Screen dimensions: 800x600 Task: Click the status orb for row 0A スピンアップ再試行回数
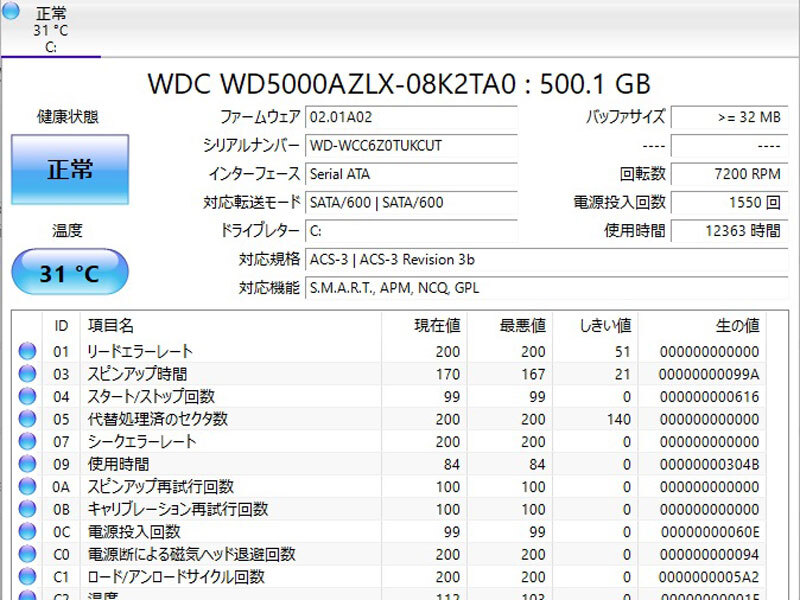(x=27, y=486)
